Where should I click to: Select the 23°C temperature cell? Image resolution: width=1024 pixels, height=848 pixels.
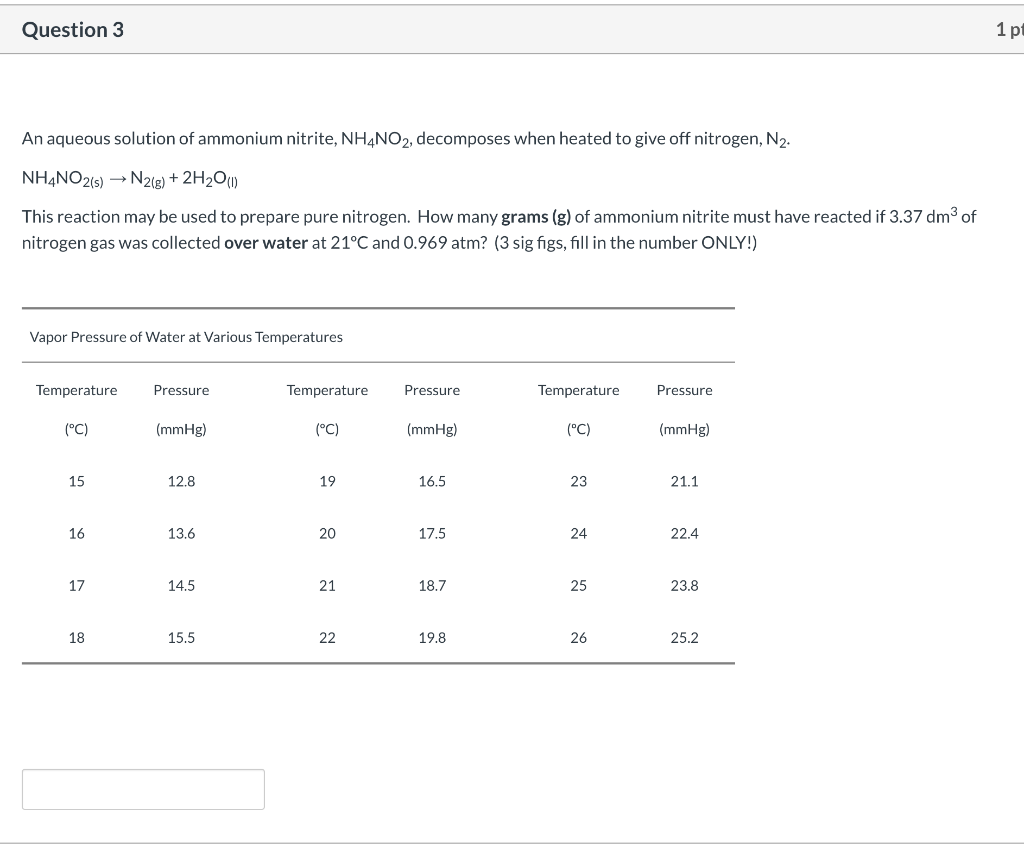(x=578, y=481)
